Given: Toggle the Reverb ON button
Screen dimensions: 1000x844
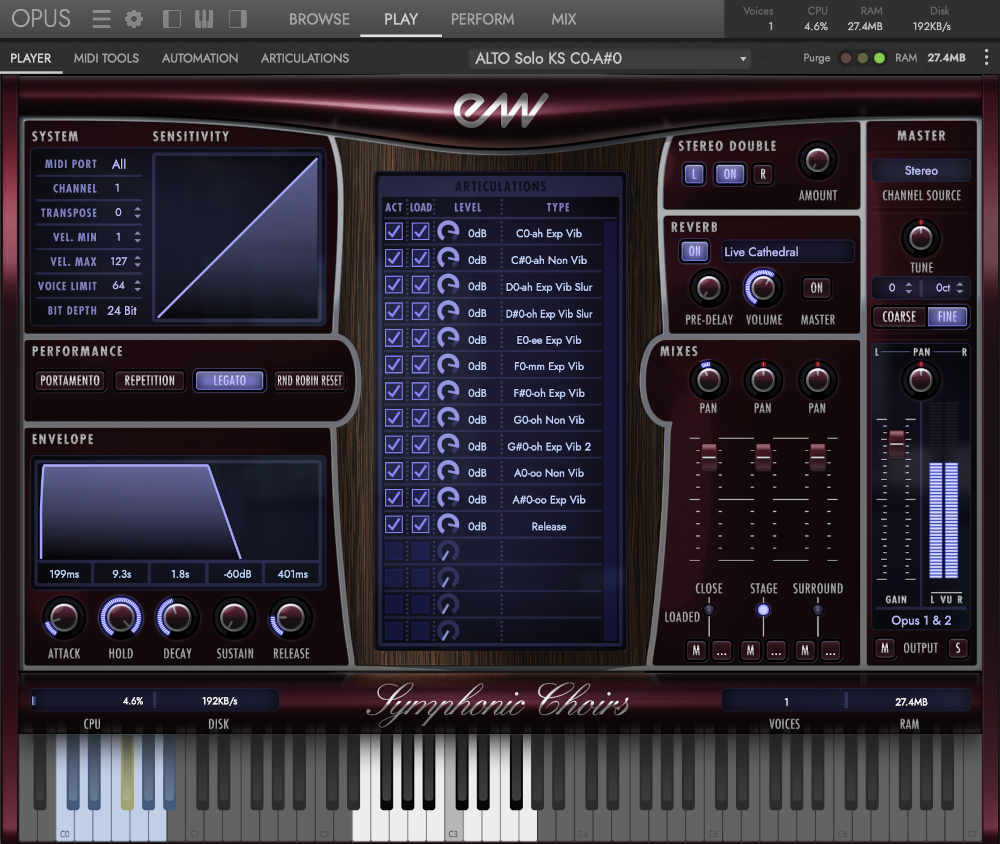Looking at the screenshot, I should pyautogui.click(x=694, y=252).
